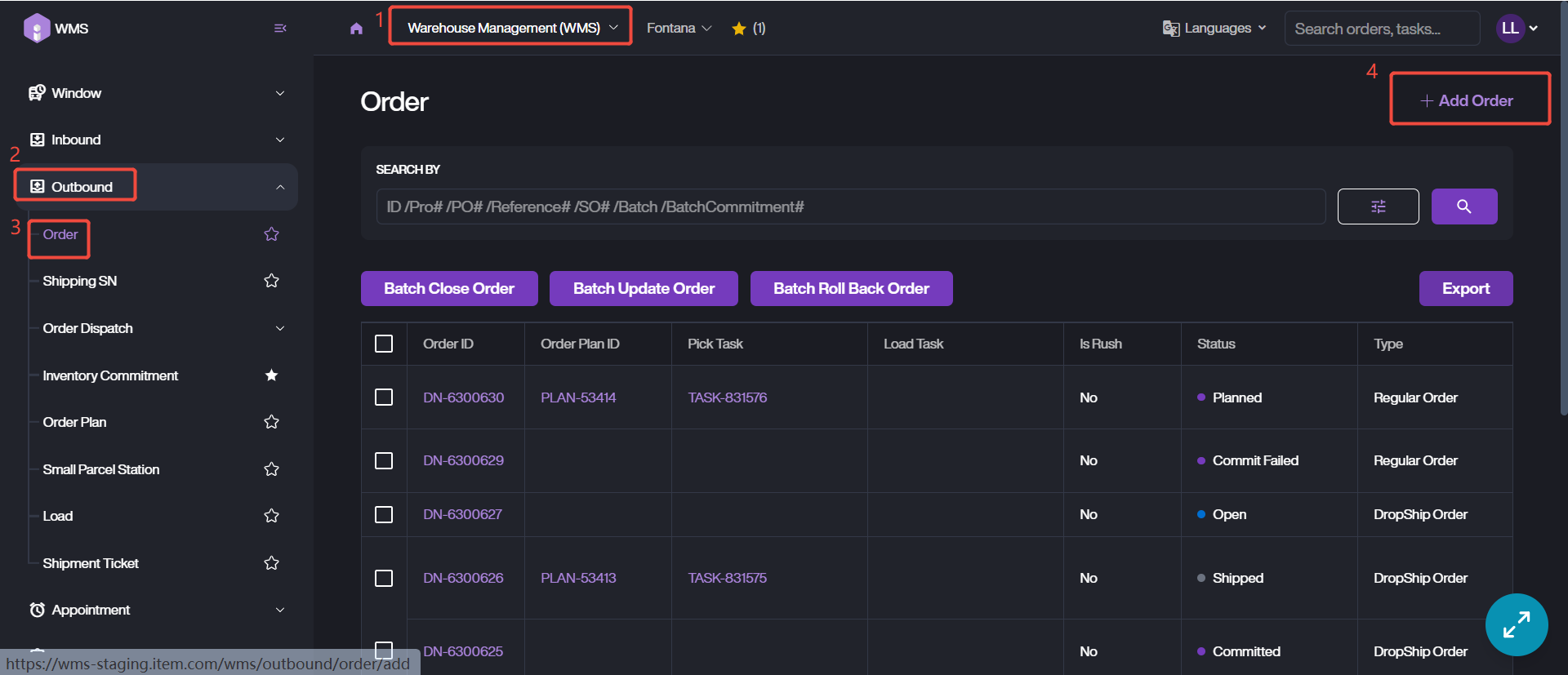Click the Add Order button
Screen dimensions: 1568x675
point(1469,100)
